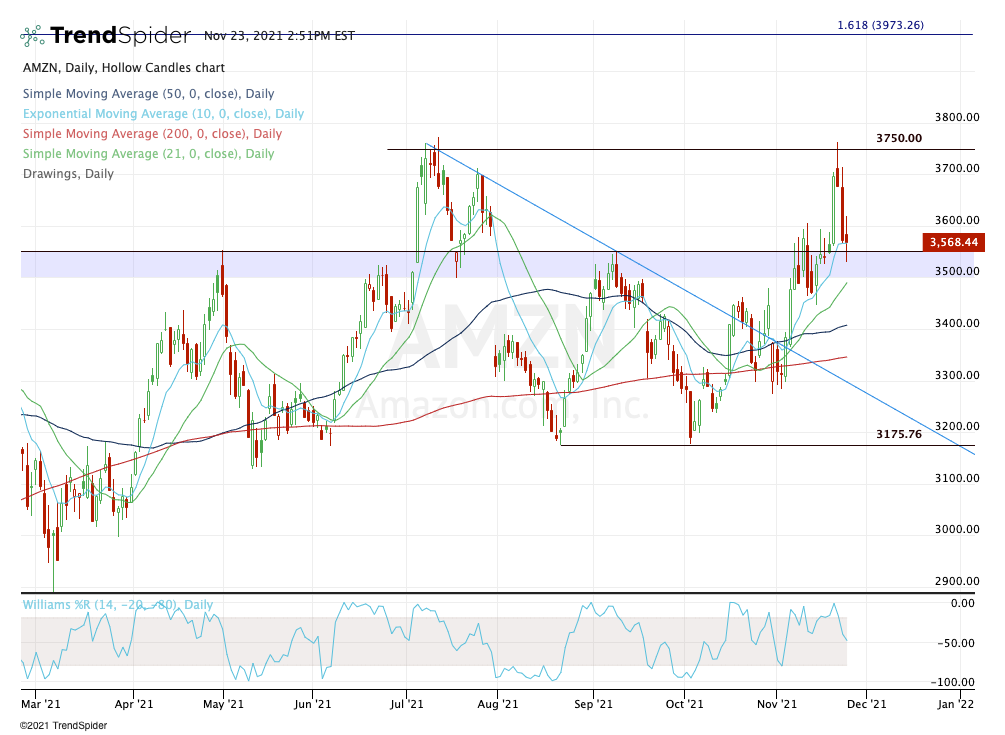Click the Mar '21 date axis label
This screenshot has width=1005, height=735.
coord(40,704)
